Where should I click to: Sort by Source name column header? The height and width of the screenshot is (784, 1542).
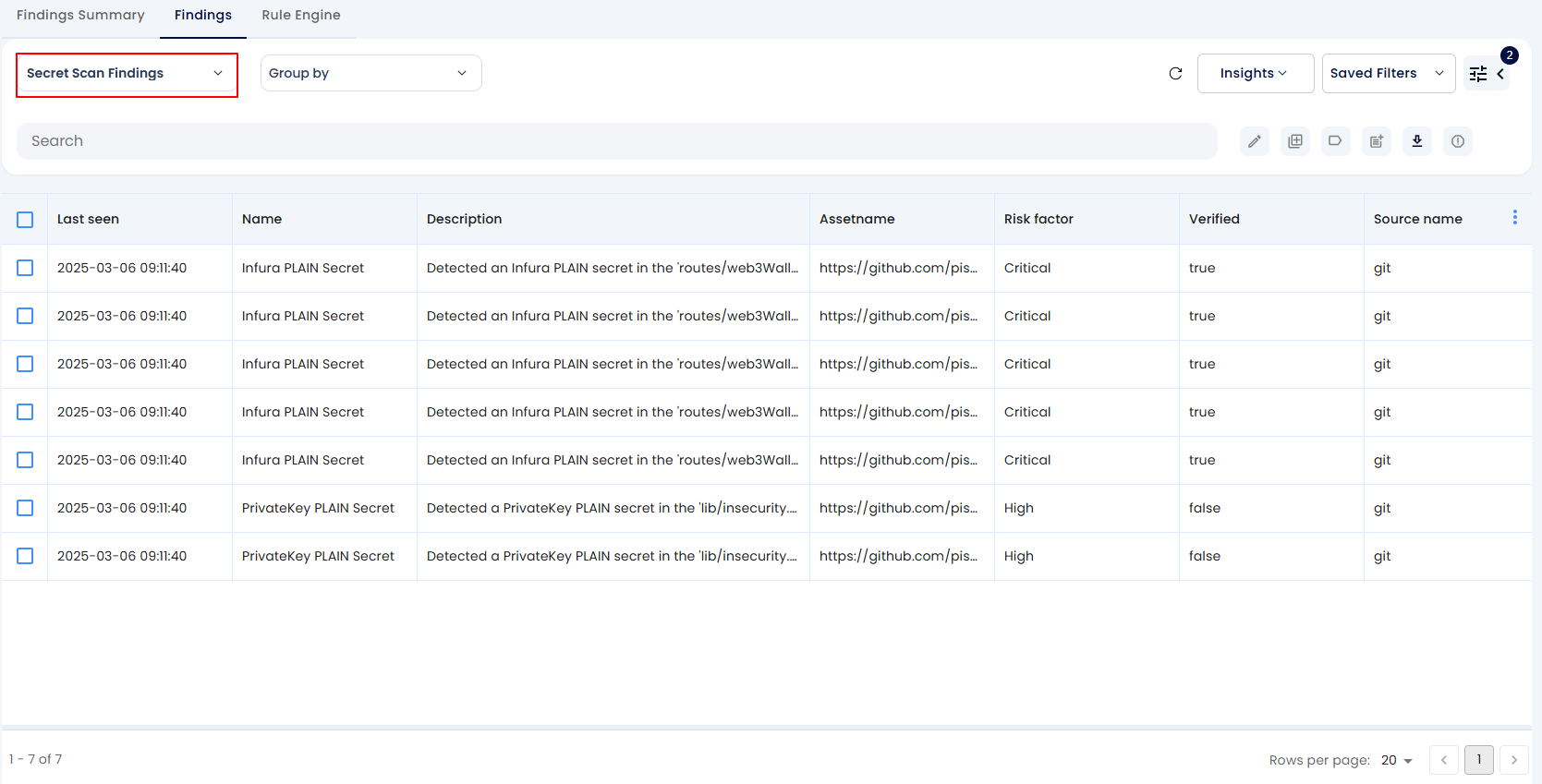click(x=1417, y=219)
